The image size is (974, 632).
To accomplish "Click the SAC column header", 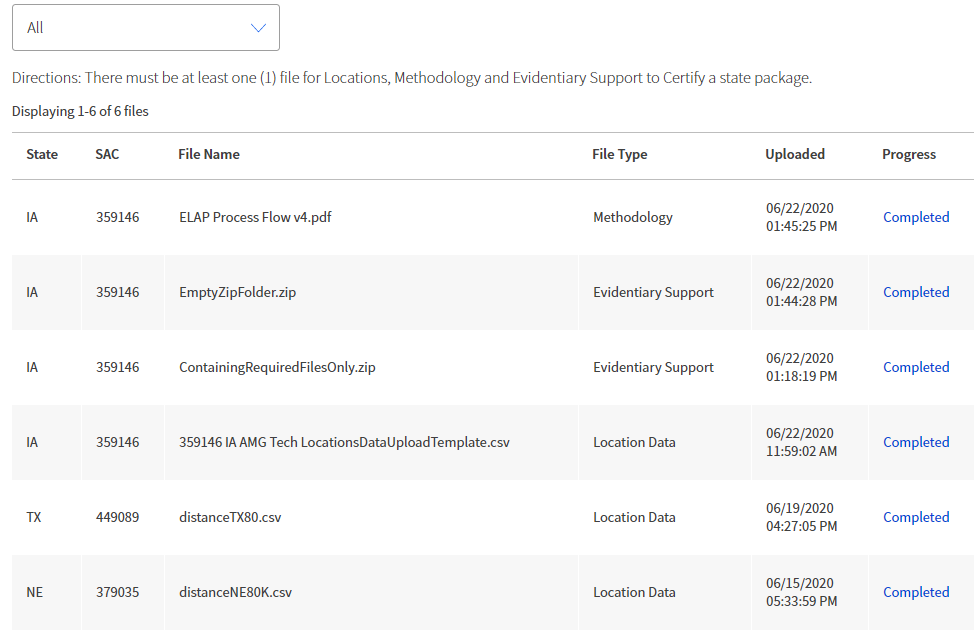I will point(107,154).
